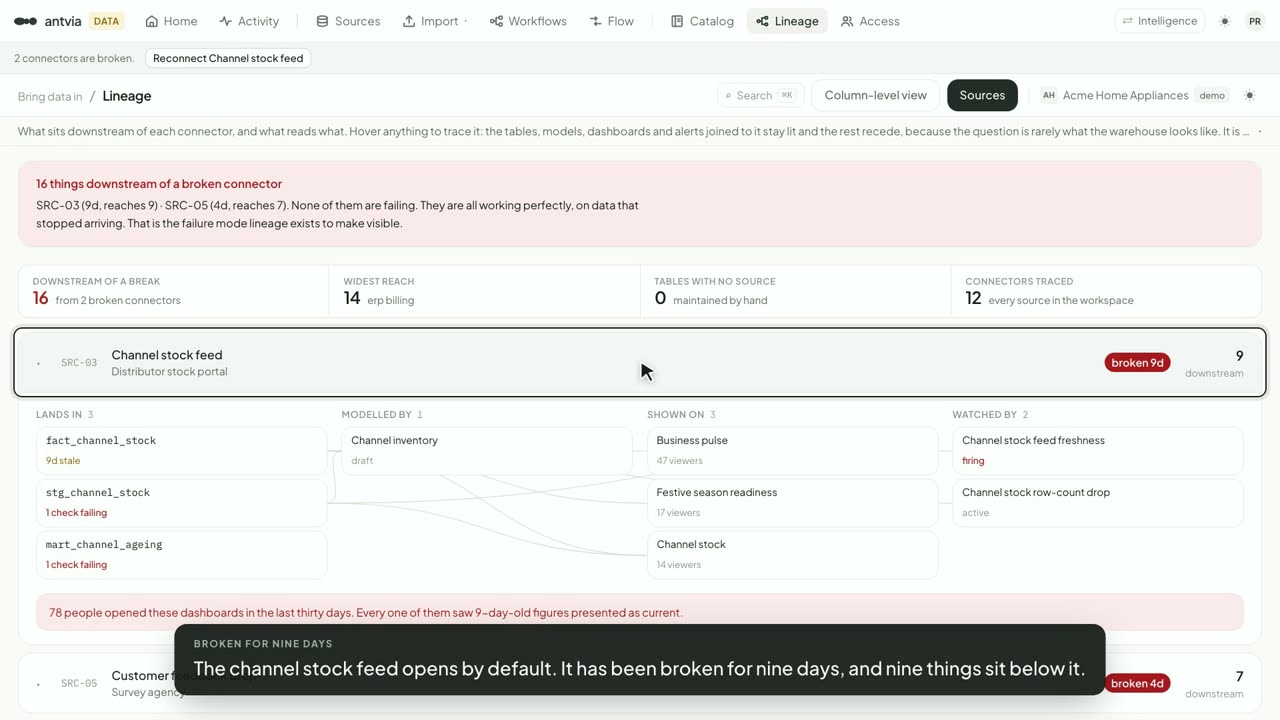Open the Intelligence button
The height and width of the screenshot is (720, 1280).
[1160, 21]
